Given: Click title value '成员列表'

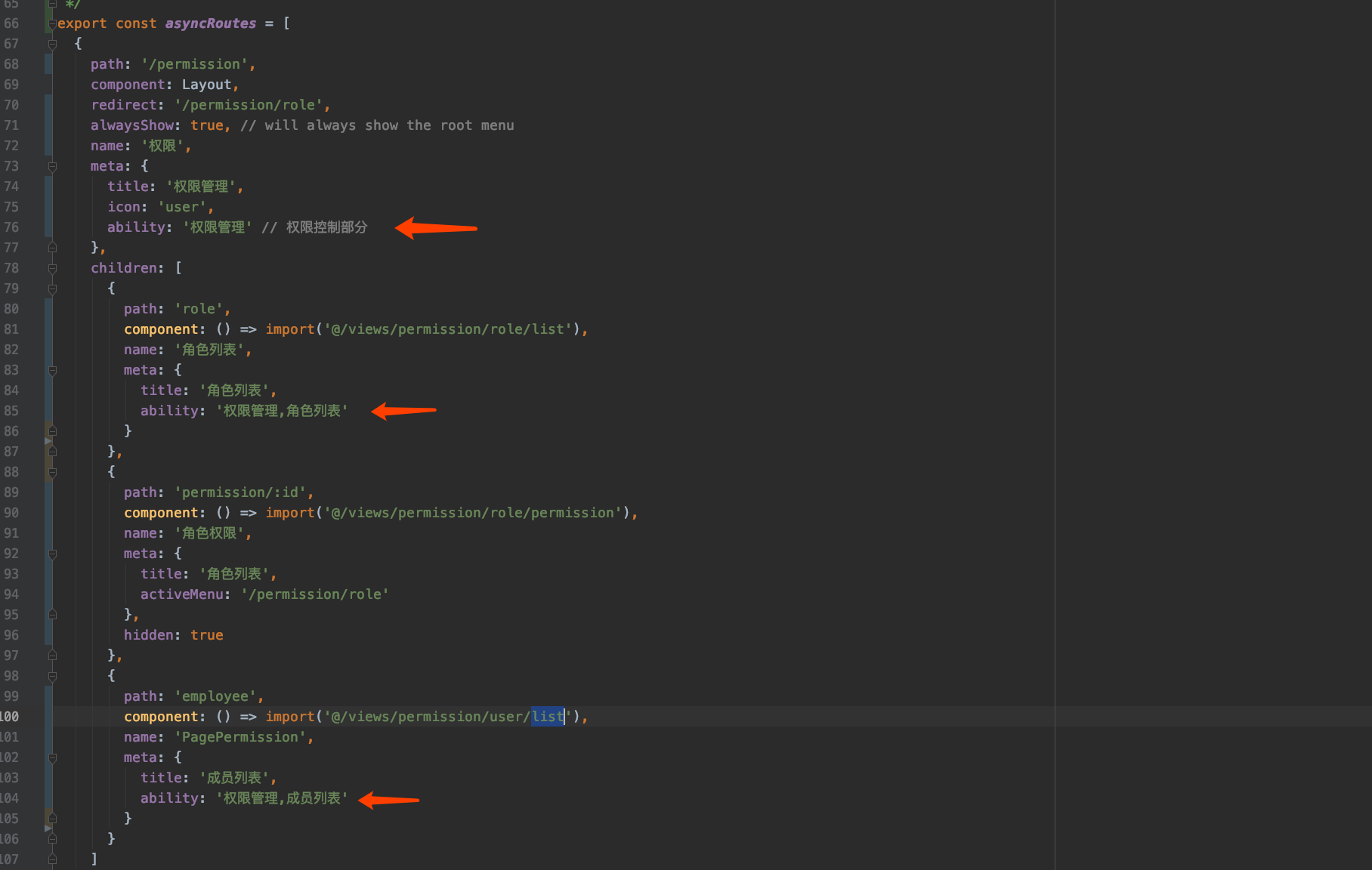Looking at the screenshot, I should click(x=234, y=778).
